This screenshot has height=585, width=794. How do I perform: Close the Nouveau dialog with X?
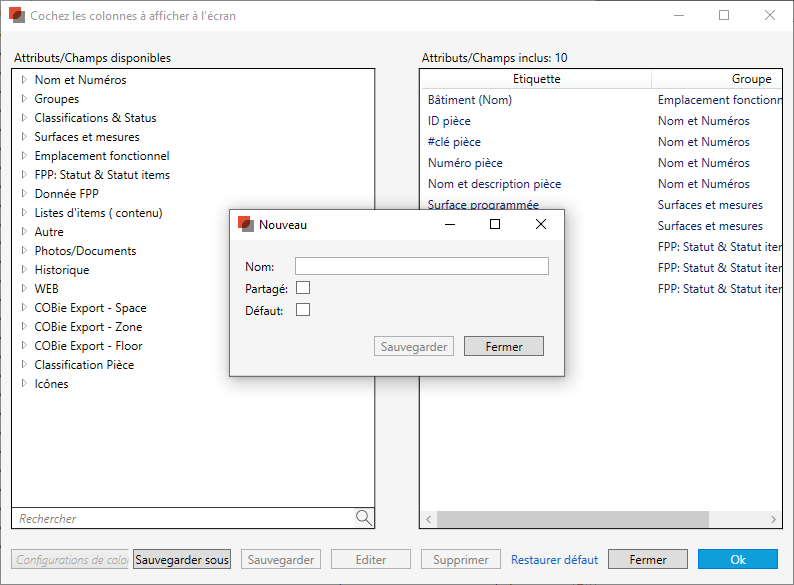tap(541, 224)
